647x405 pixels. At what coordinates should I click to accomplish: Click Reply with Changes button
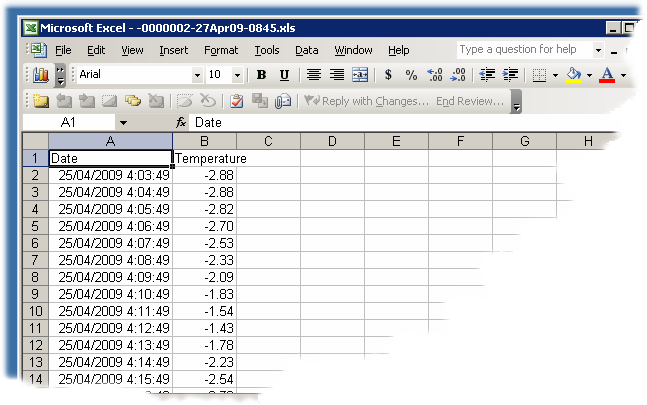(x=367, y=101)
